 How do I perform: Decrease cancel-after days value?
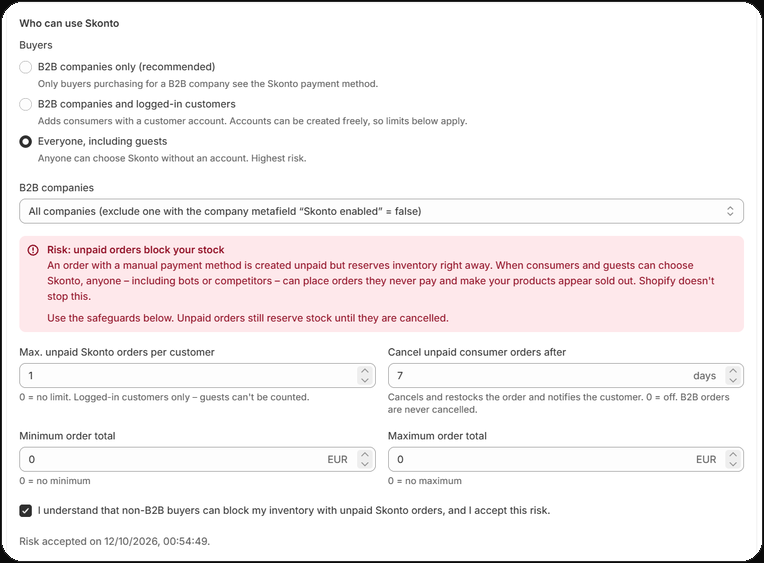733,381
